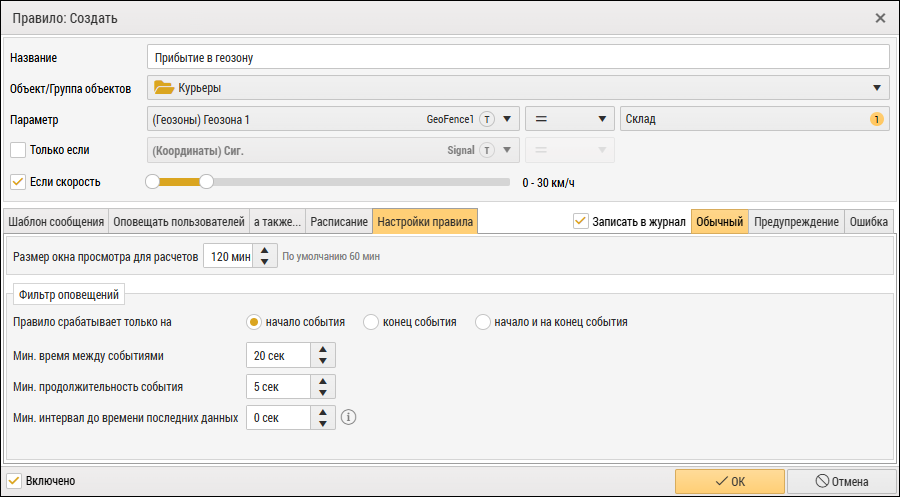Viewport: 900px width, 497px height.
Task: Select the конец события radio option
Action: (x=371, y=322)
